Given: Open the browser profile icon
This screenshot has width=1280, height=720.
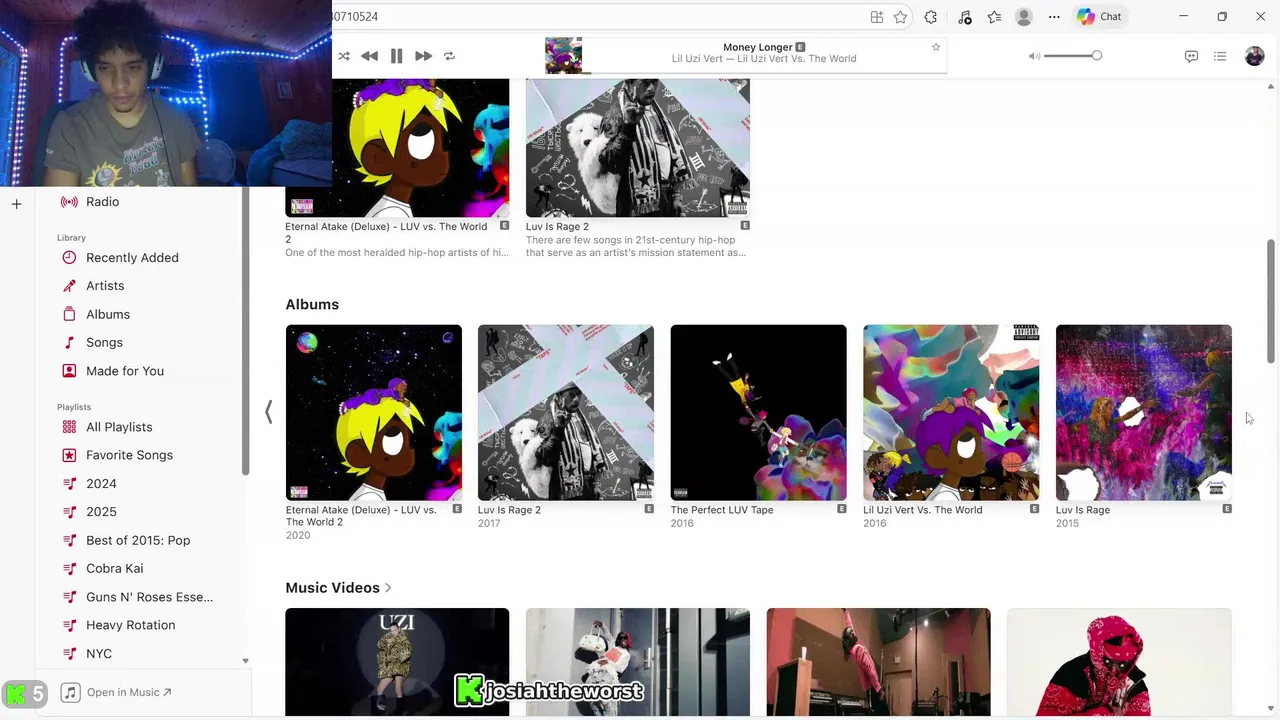Looking at the screenshot, I should pyautogui.click(x=1024, y=17).
